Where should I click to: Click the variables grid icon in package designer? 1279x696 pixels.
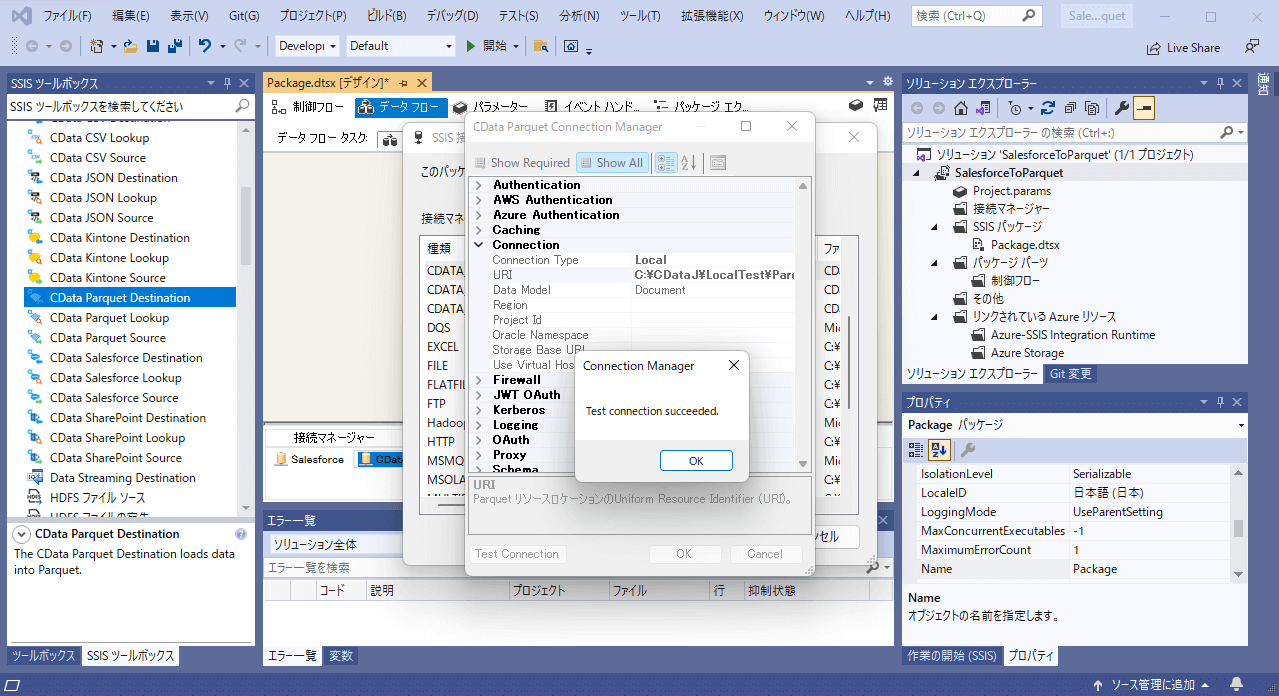point(879,105)
